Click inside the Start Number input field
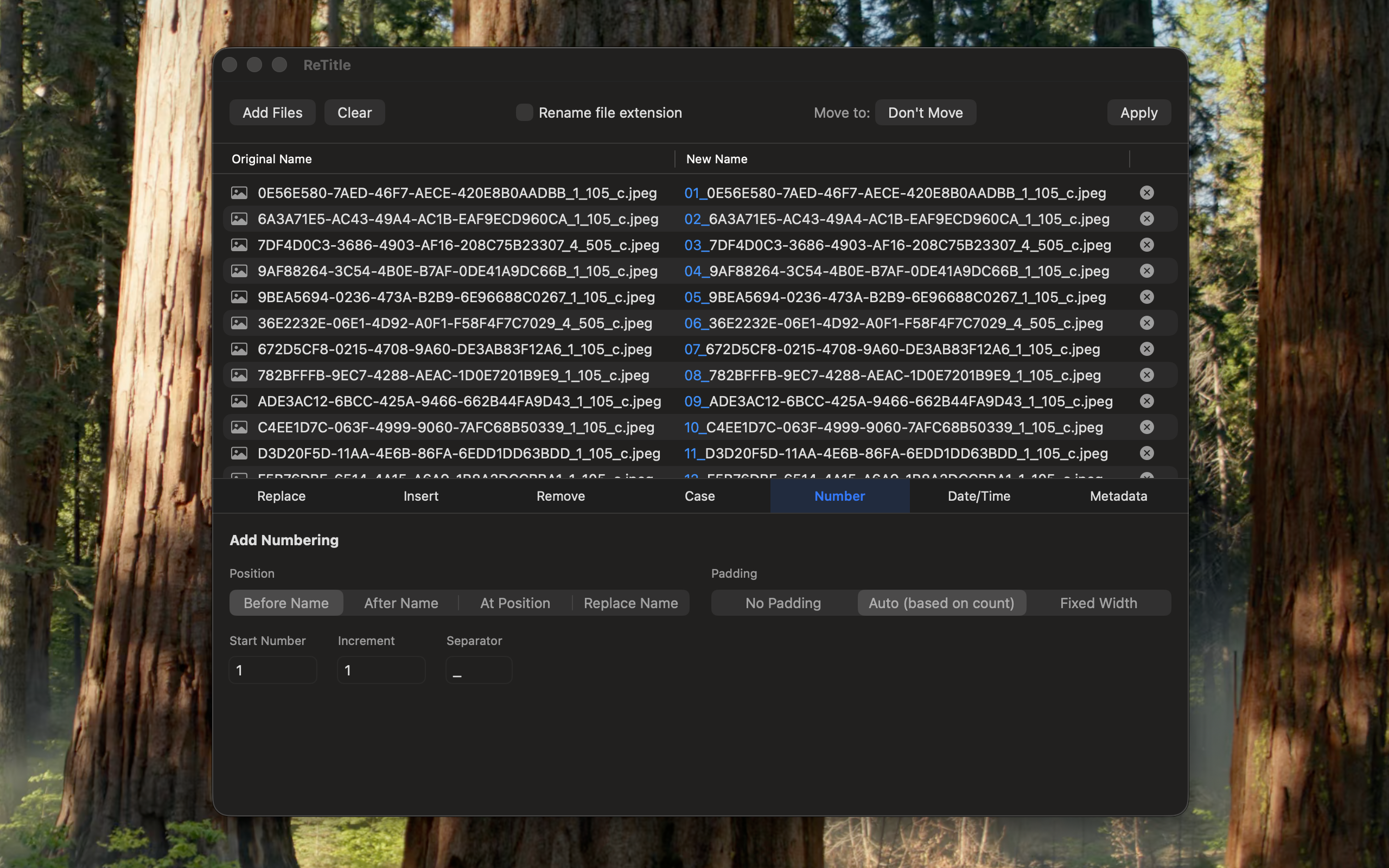This screenshot has width=1389, height=868. (272, 670)
